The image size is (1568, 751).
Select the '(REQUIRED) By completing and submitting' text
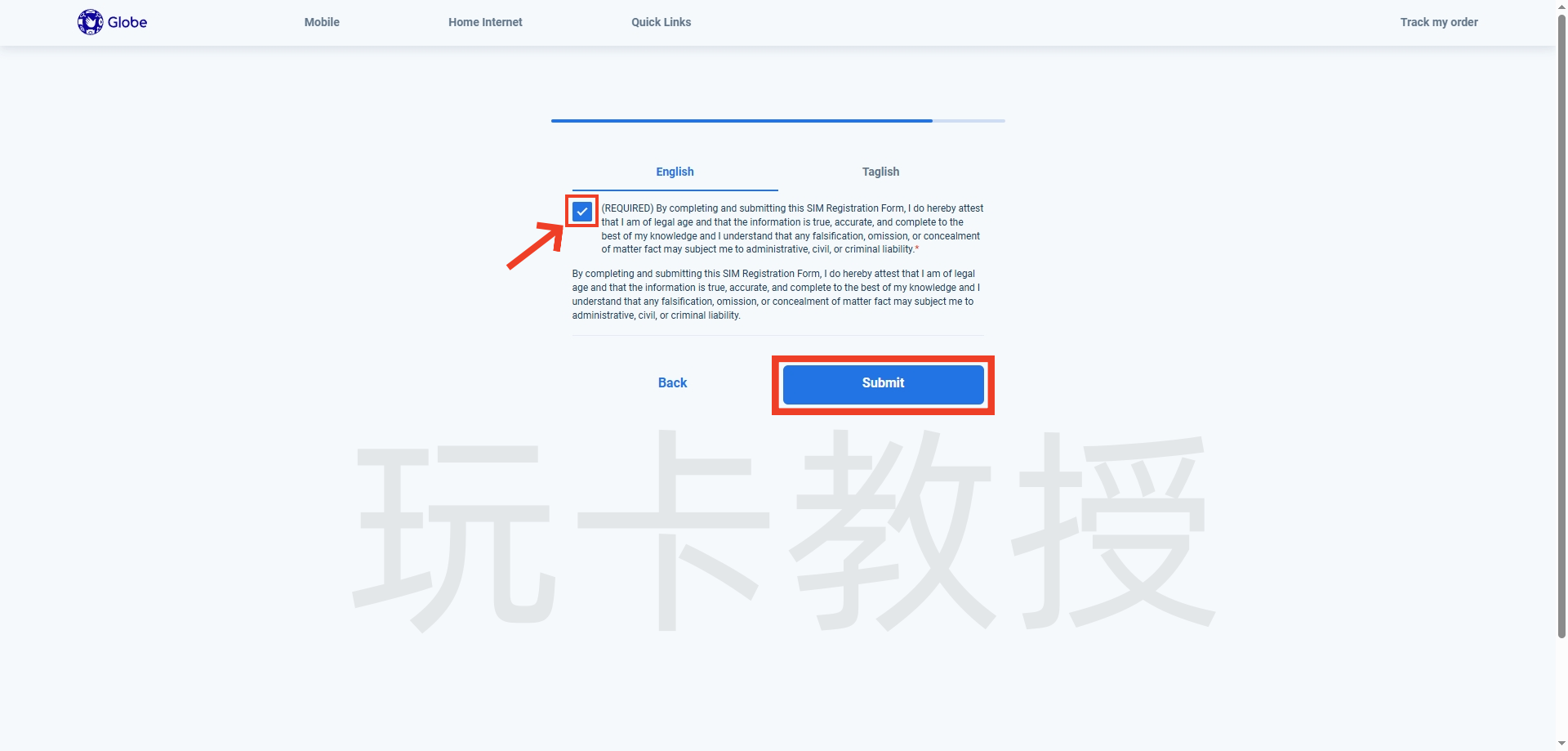pos(792,229)
